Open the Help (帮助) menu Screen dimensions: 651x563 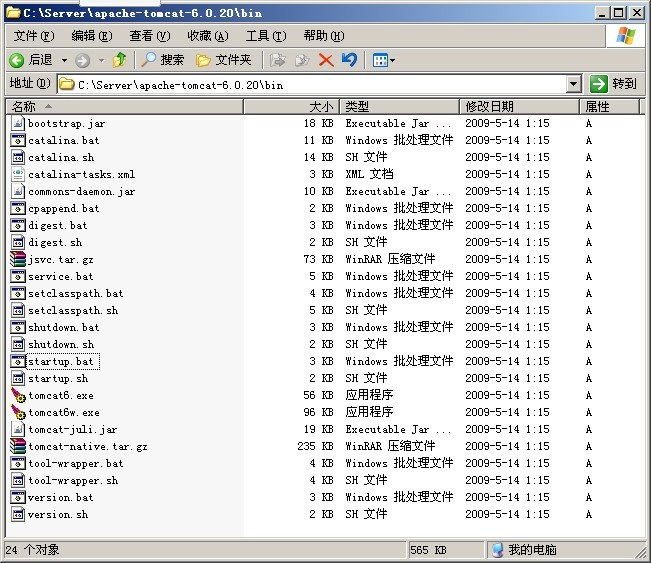tap(324, 36)
